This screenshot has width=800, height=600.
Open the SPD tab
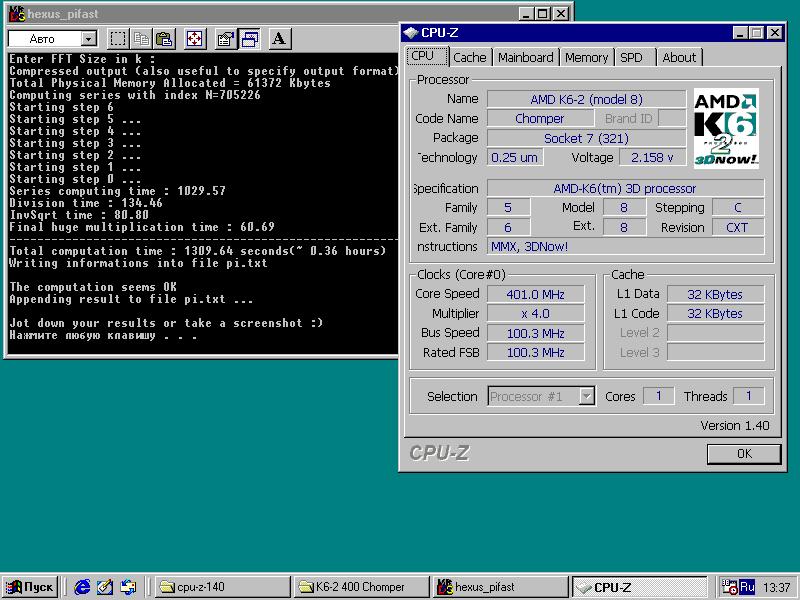click(x=632, y=57)
